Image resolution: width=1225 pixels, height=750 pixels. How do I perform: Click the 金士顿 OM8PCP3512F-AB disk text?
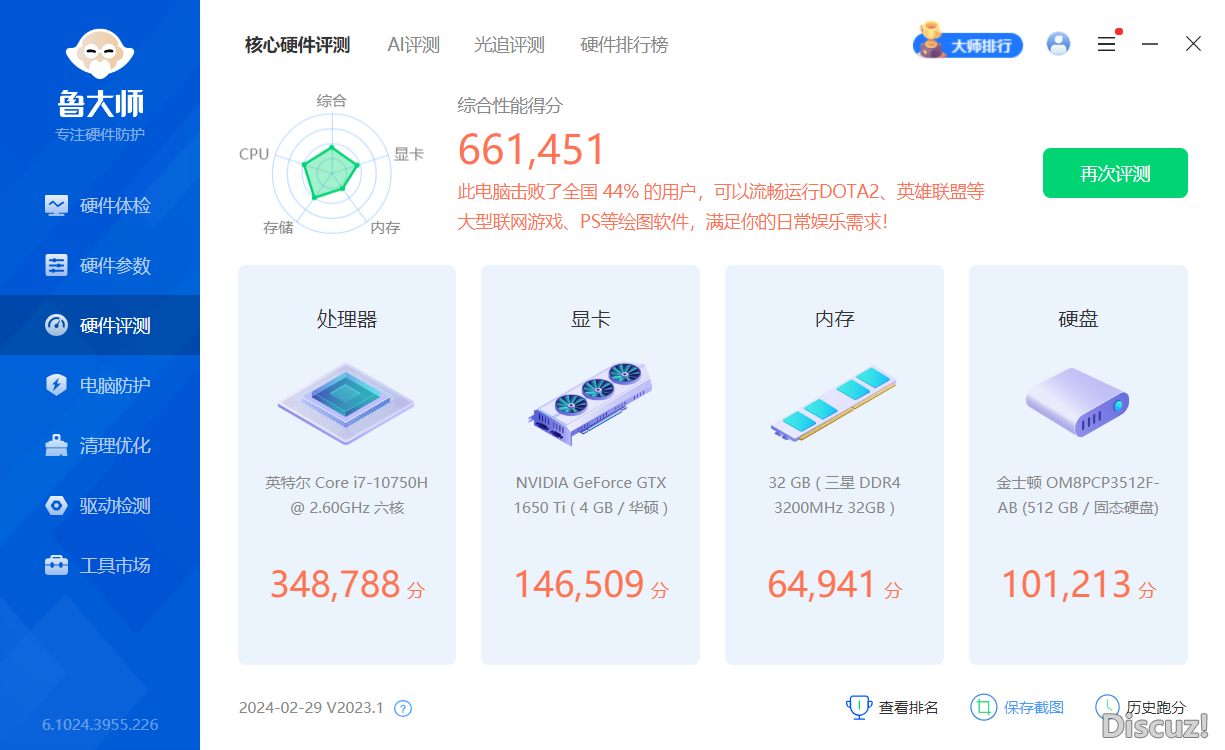pyautogui.click(x=1078, y=495)
